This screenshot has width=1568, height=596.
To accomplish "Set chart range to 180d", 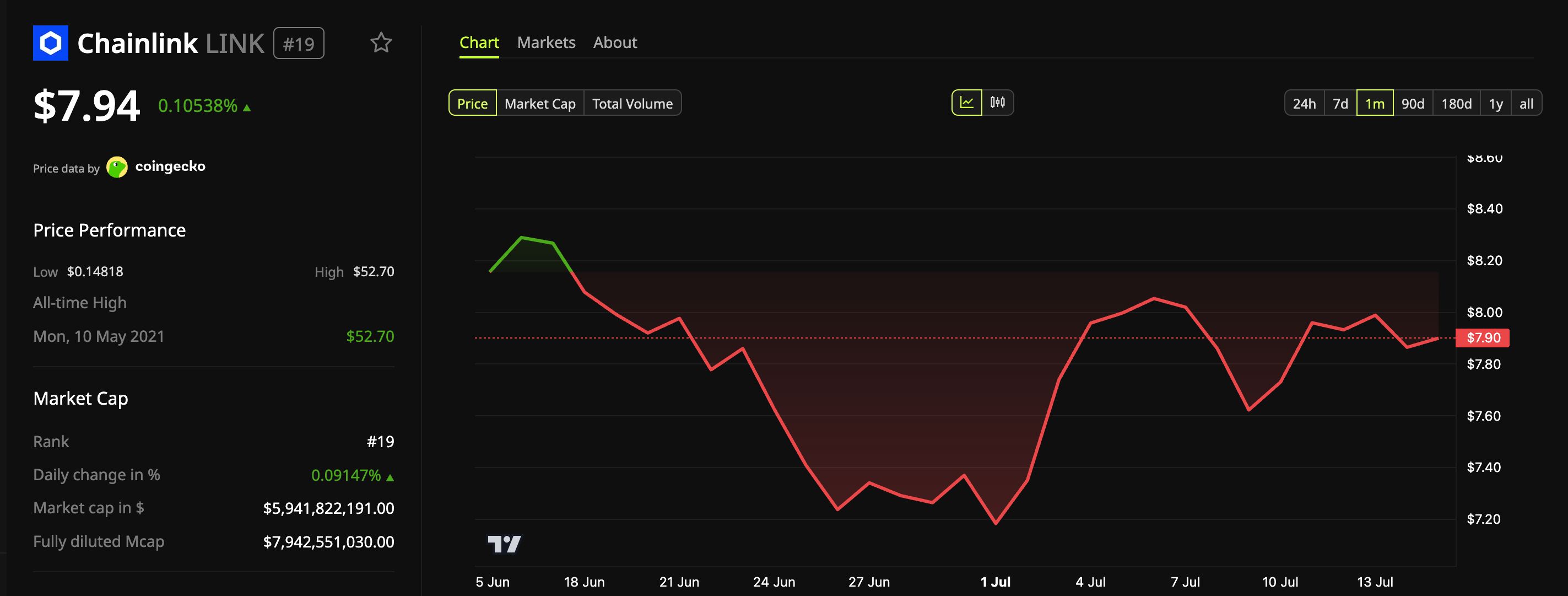I will point(1457,104).
